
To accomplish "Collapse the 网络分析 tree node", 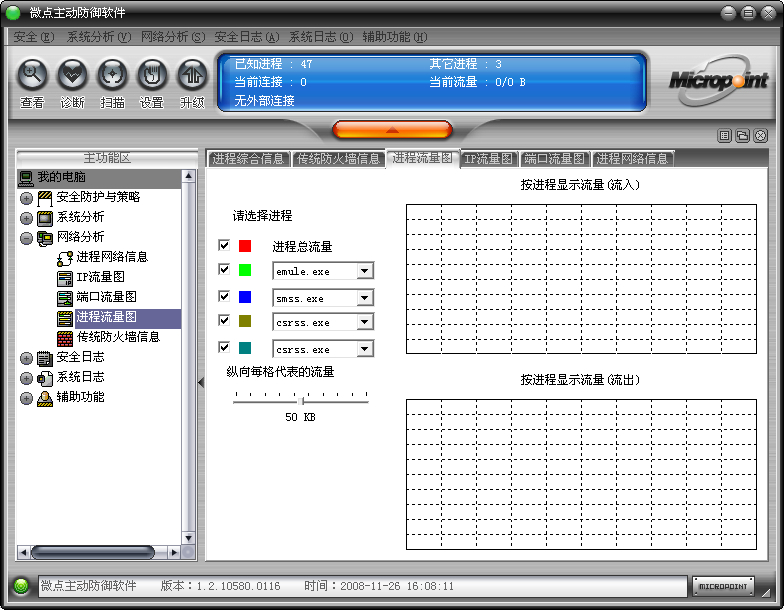I will [x=26, y=238].
